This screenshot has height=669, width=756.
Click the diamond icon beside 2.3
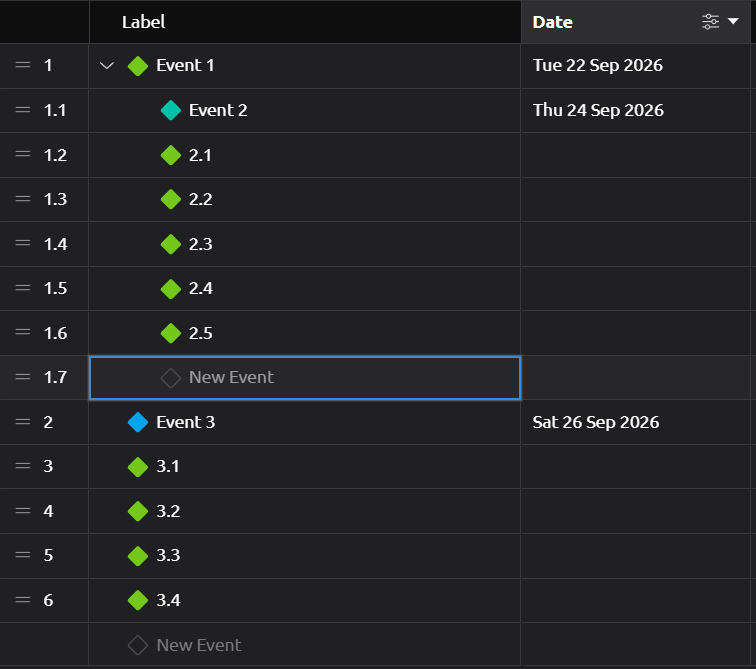tap(171, 244)
